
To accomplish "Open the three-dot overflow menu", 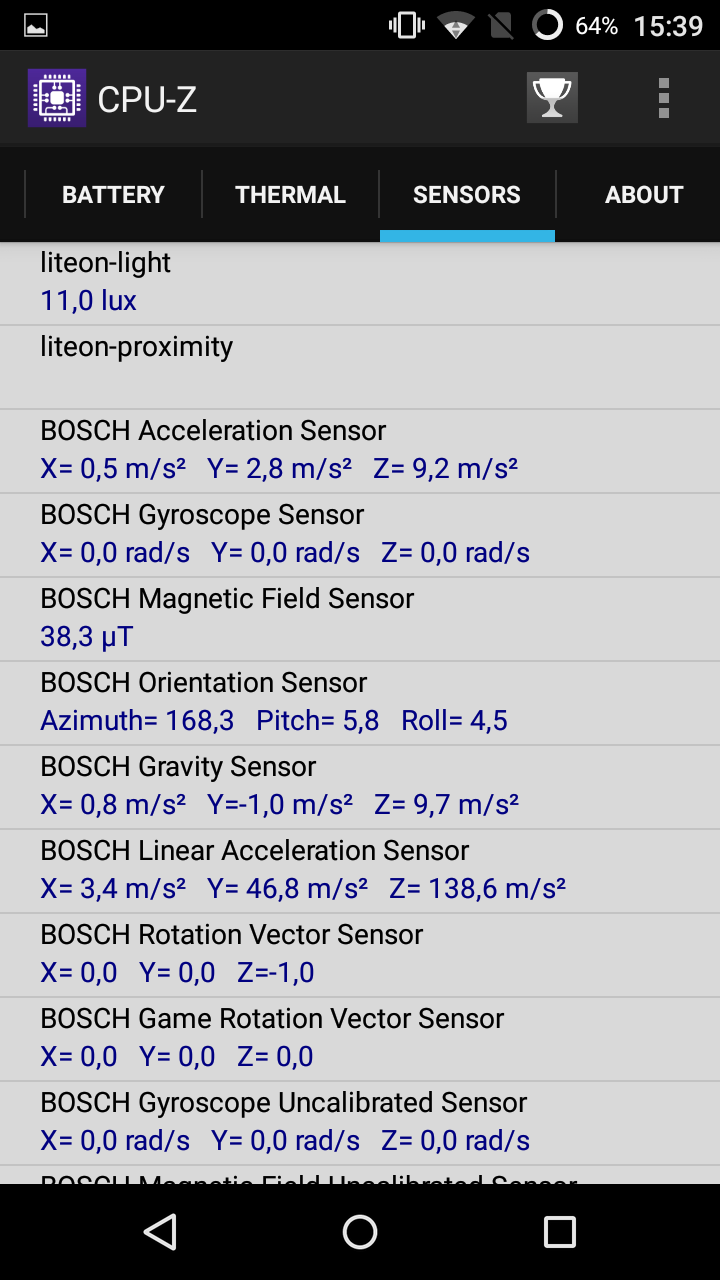I will click(663, 98).
